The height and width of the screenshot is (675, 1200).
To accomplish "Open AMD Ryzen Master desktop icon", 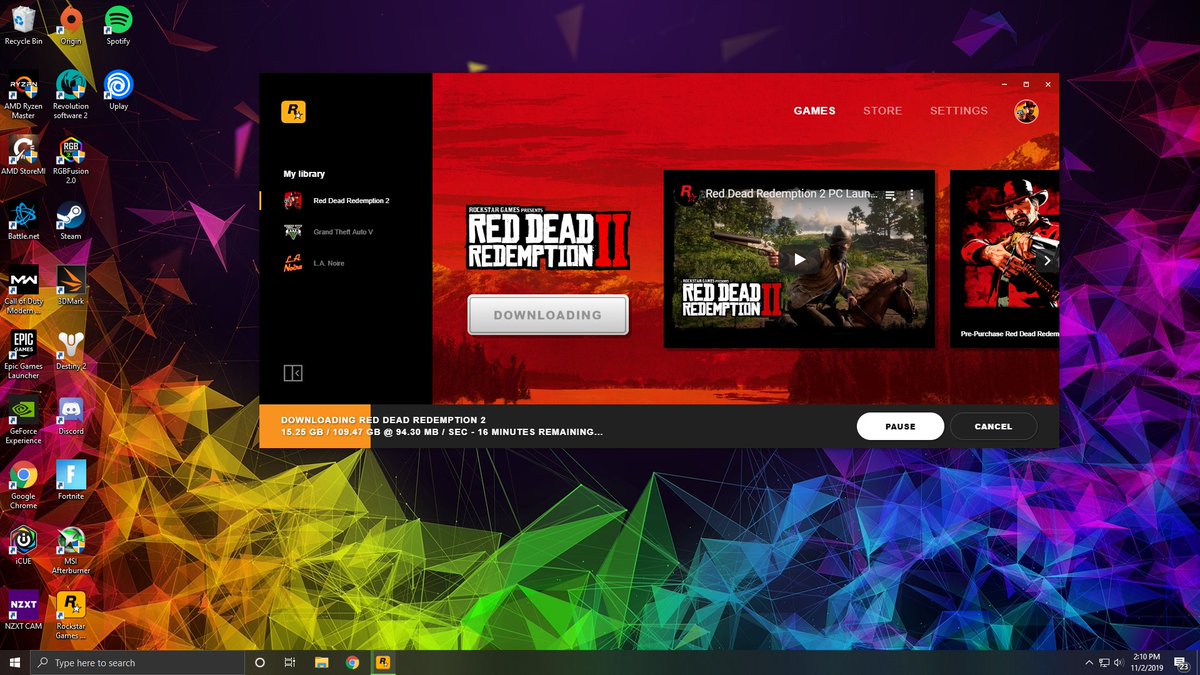I will [x=23, y=95].
